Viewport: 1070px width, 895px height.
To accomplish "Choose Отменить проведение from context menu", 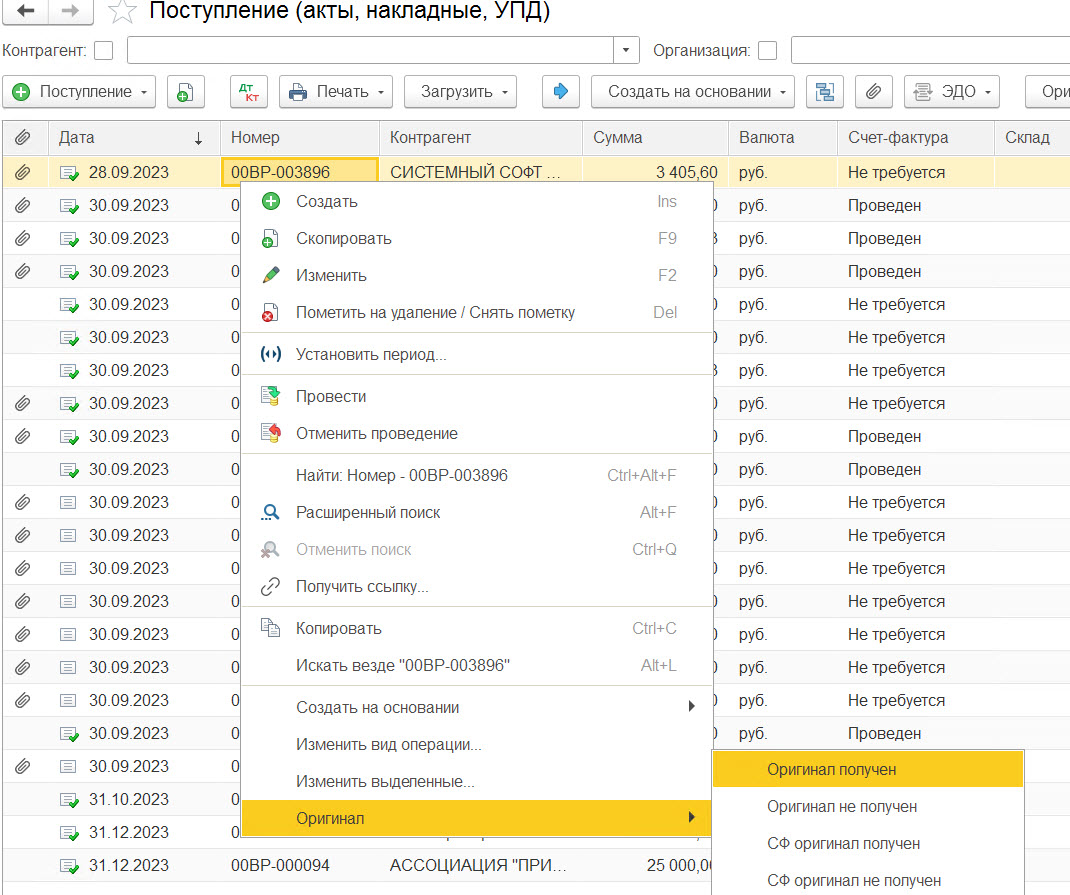I will point(376,434).
